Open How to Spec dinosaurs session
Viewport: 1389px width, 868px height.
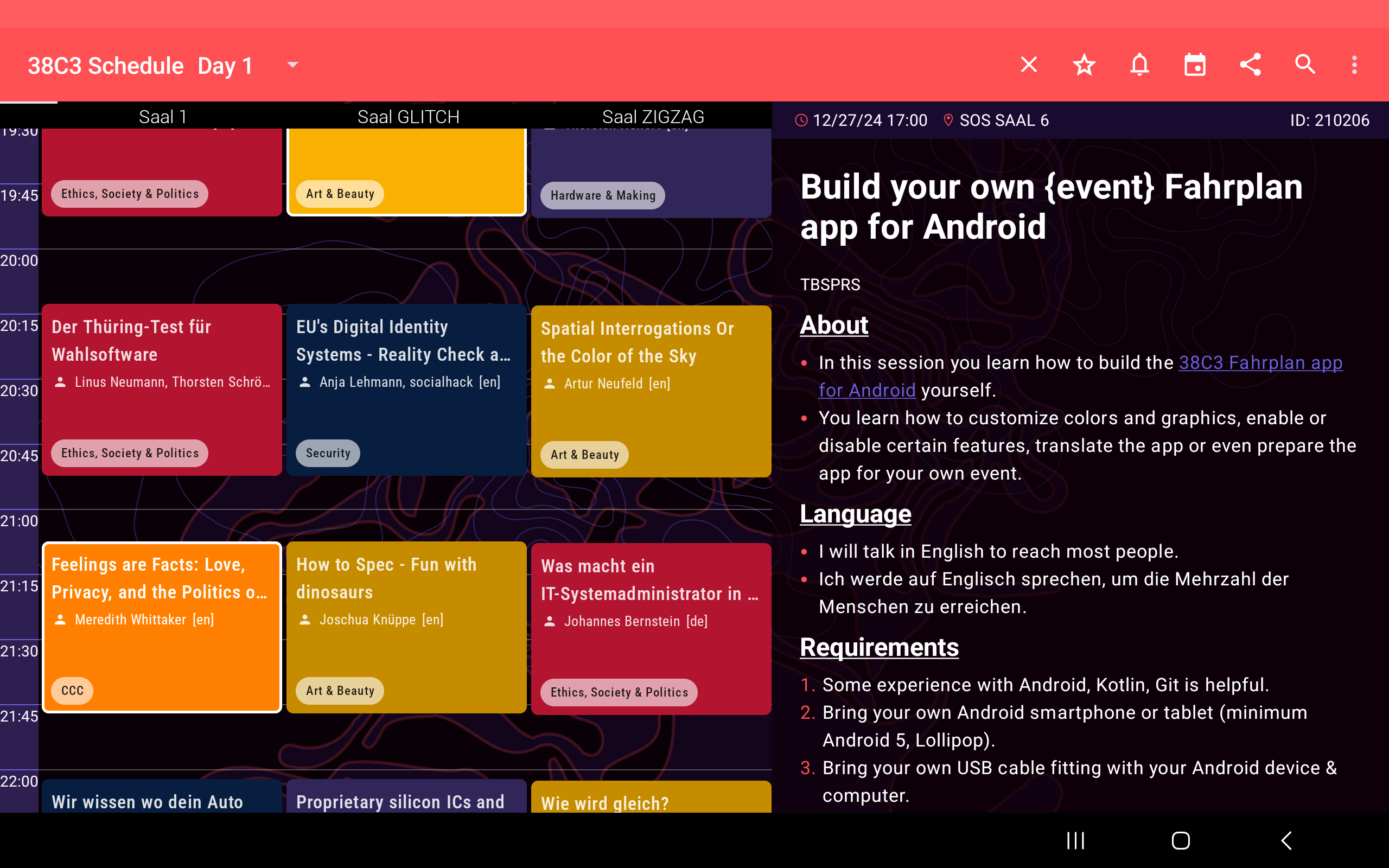coord(406,627)
